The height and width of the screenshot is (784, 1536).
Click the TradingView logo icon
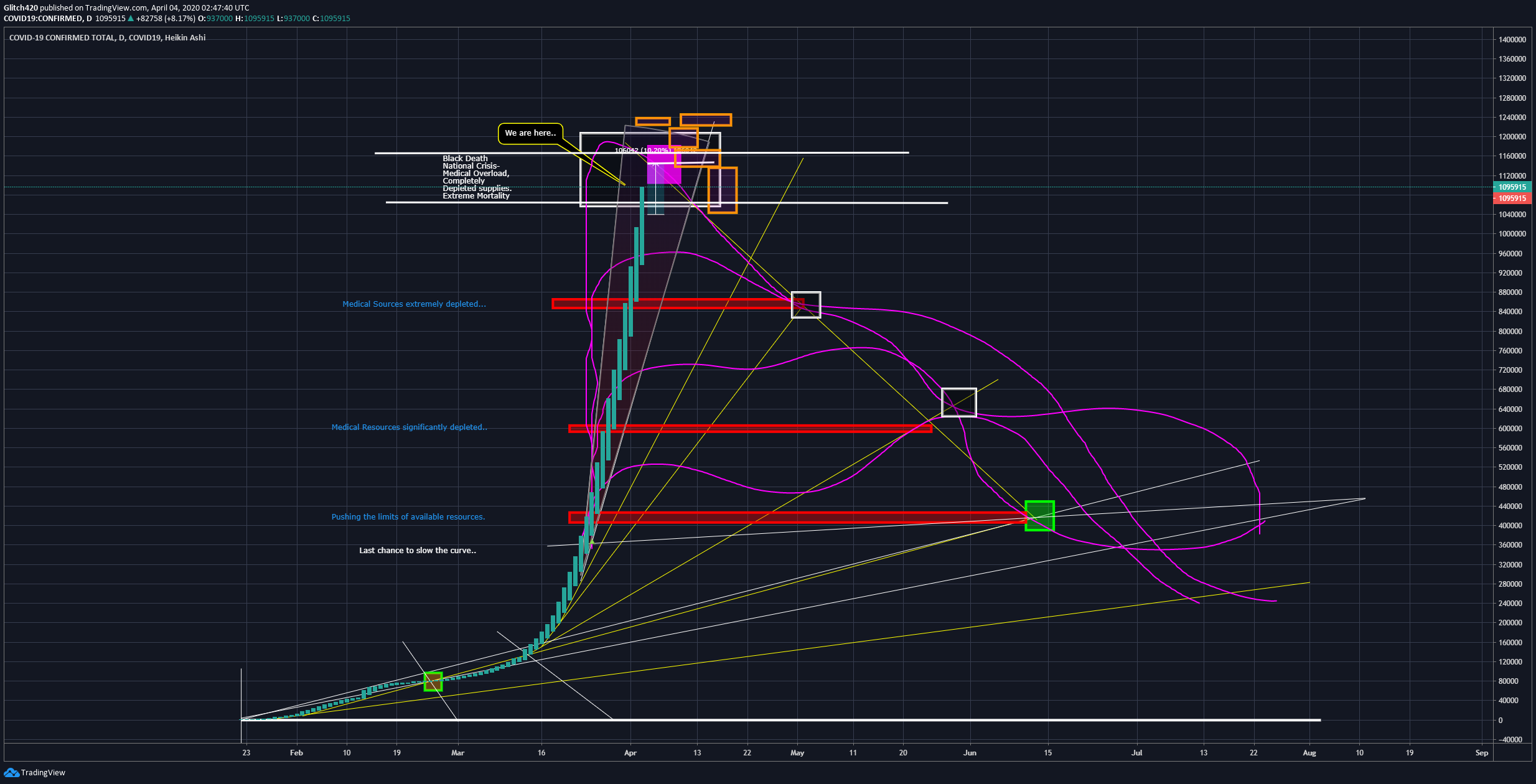pos(11,773)
